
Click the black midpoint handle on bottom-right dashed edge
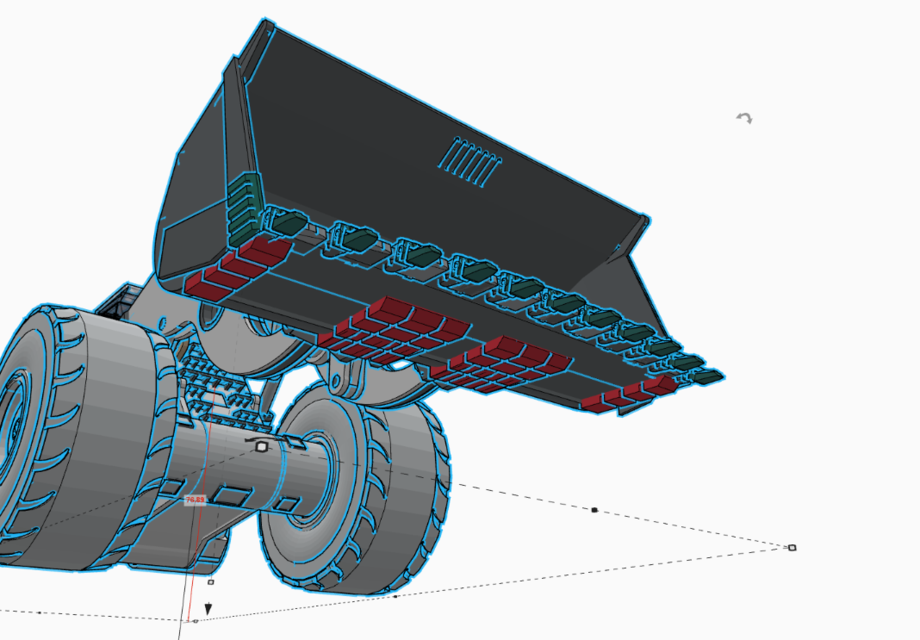(x=395, y=597)
